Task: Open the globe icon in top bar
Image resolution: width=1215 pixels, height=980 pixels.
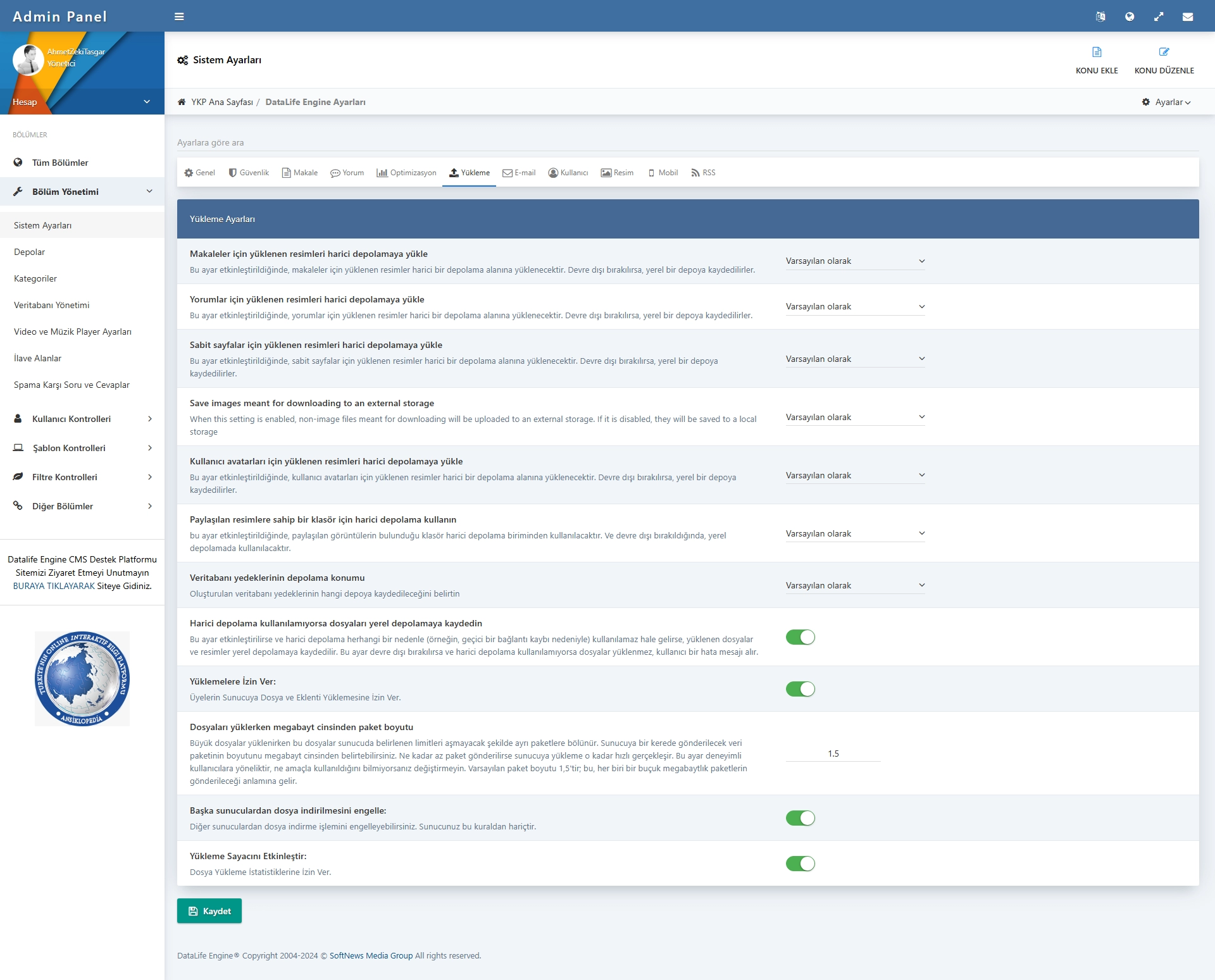Action: [1130, 16]
